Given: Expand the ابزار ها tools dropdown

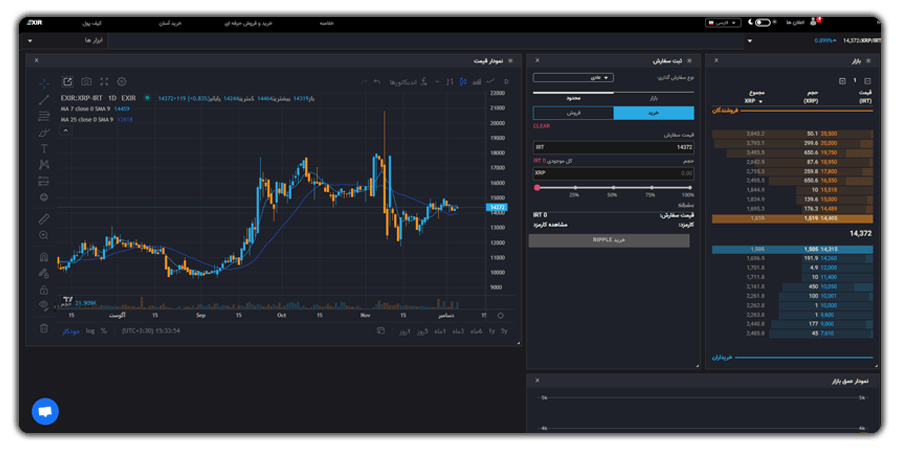Looking at the screenshot, I should coord(64,41).
